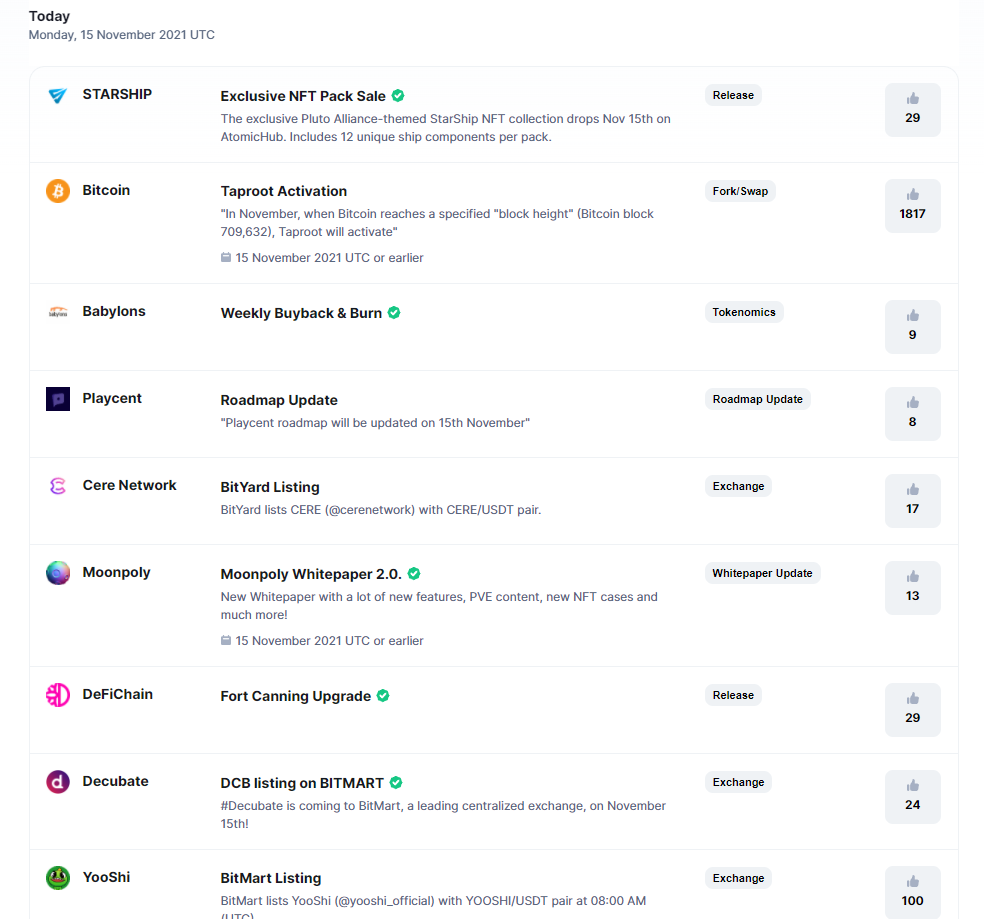984x919 pixels.
Task: Upvote Moonpoly Whitepaper 2.0 event
Action: pos(912,588)
